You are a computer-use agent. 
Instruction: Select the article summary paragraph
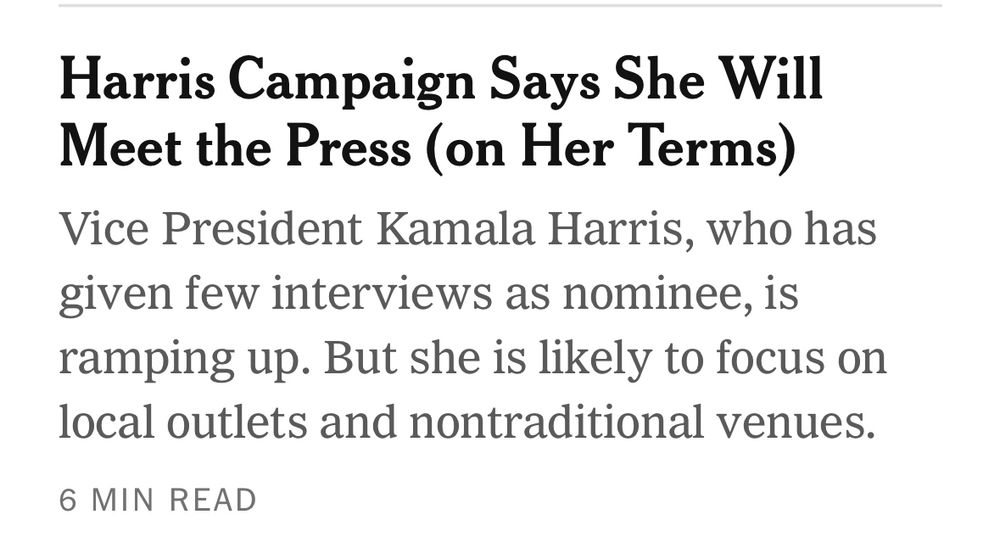point(473,327)
